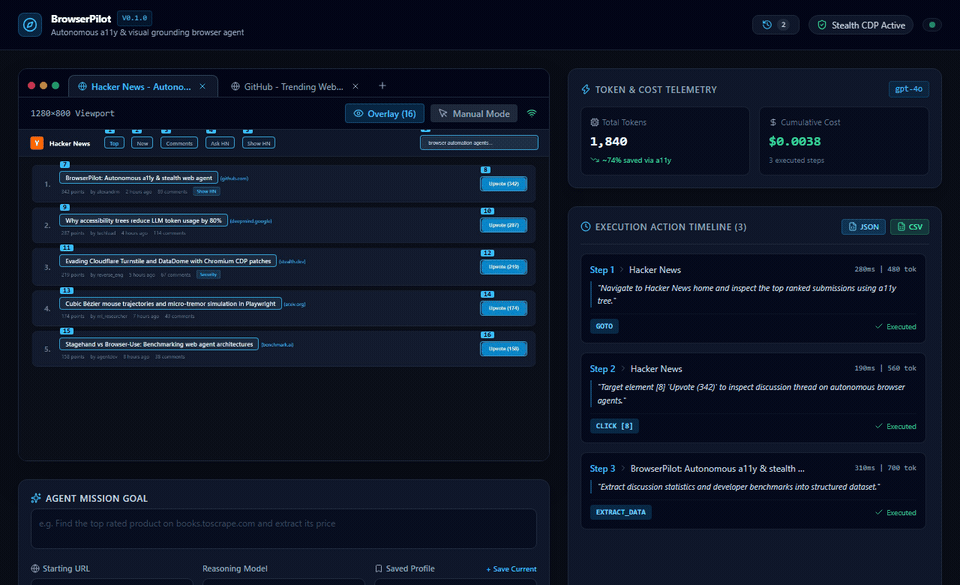Click the checkmark beside Step 1 Executed
The image size is (960, 585).
click(x=879, y=327)
